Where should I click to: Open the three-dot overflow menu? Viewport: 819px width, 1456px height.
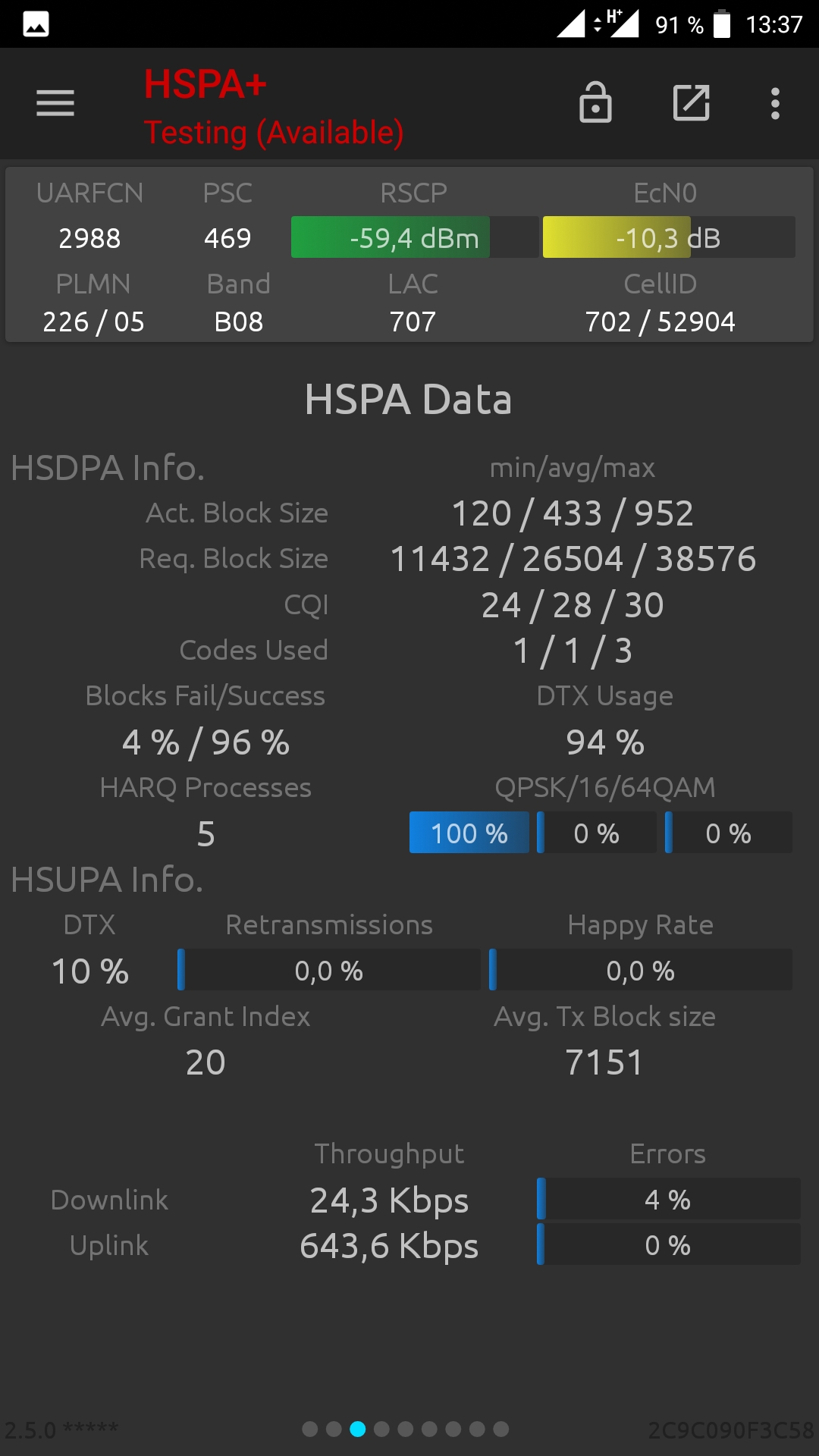pyautogui.click(x=775, y=103)
